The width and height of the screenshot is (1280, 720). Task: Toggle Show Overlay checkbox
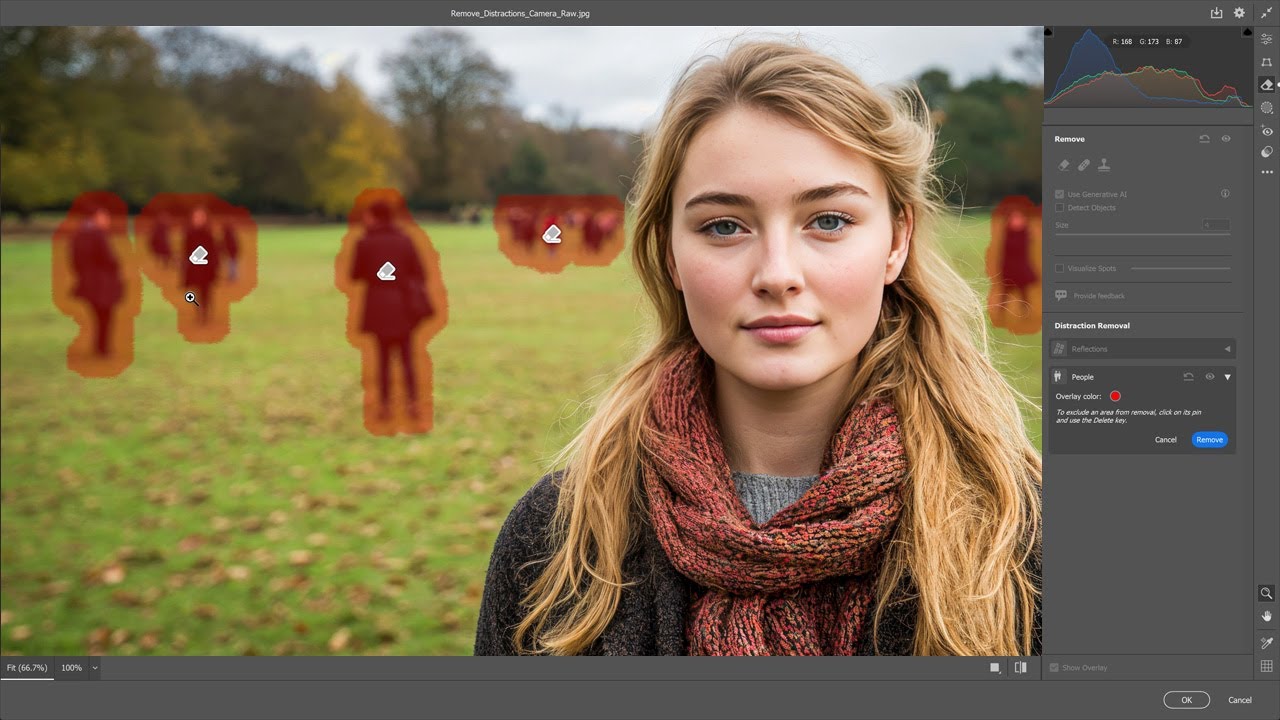coord(1054,667)
